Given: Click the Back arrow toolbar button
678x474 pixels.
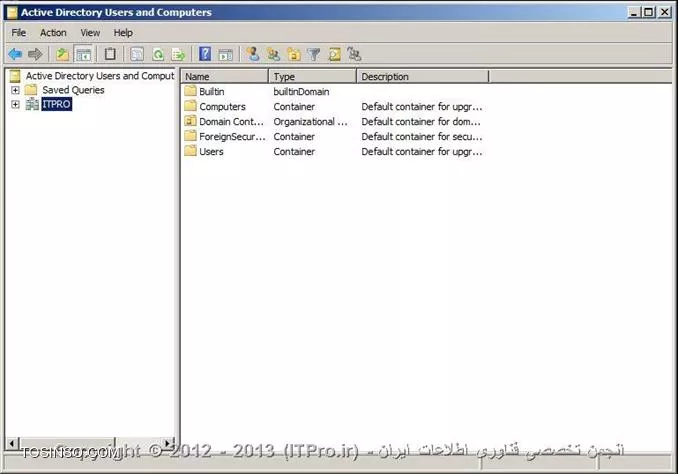Looking at the screenshot, I should coord(15,54).
